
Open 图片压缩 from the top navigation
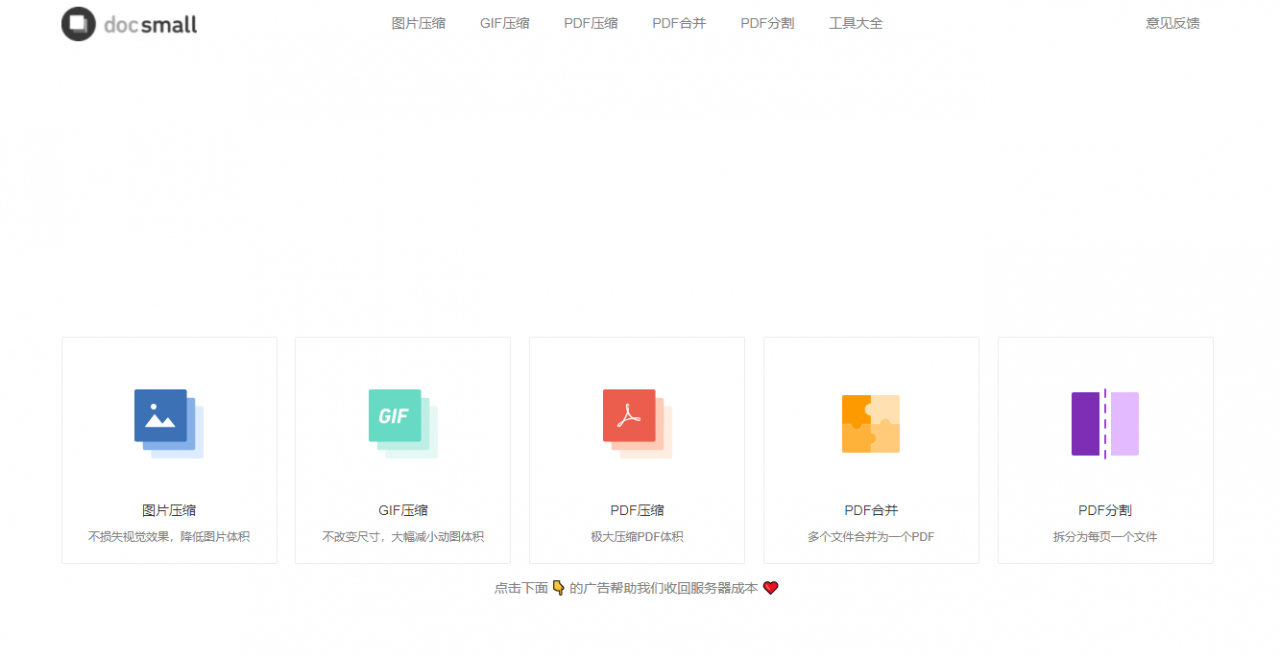(x=418, y=23)
